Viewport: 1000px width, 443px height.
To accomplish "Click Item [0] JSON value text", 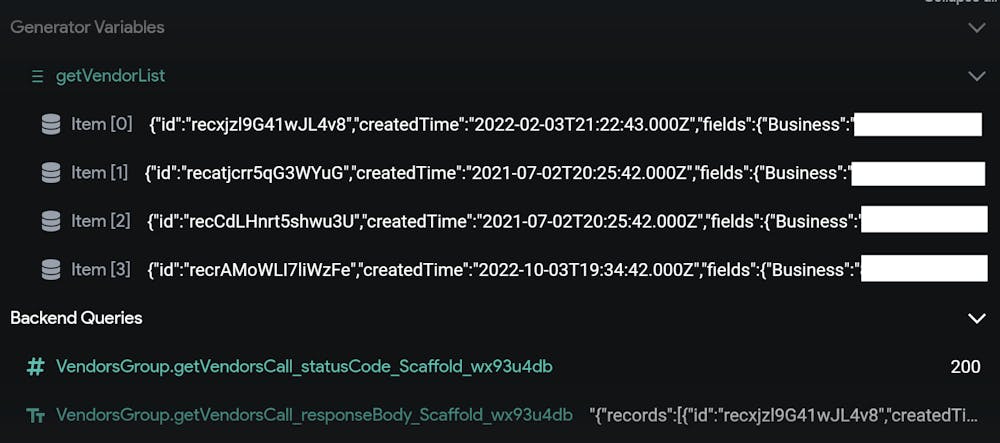I will pos(501,125).
